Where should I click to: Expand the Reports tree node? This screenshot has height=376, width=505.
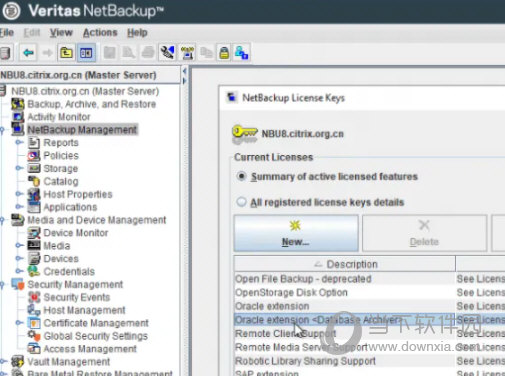pos(19,142)
